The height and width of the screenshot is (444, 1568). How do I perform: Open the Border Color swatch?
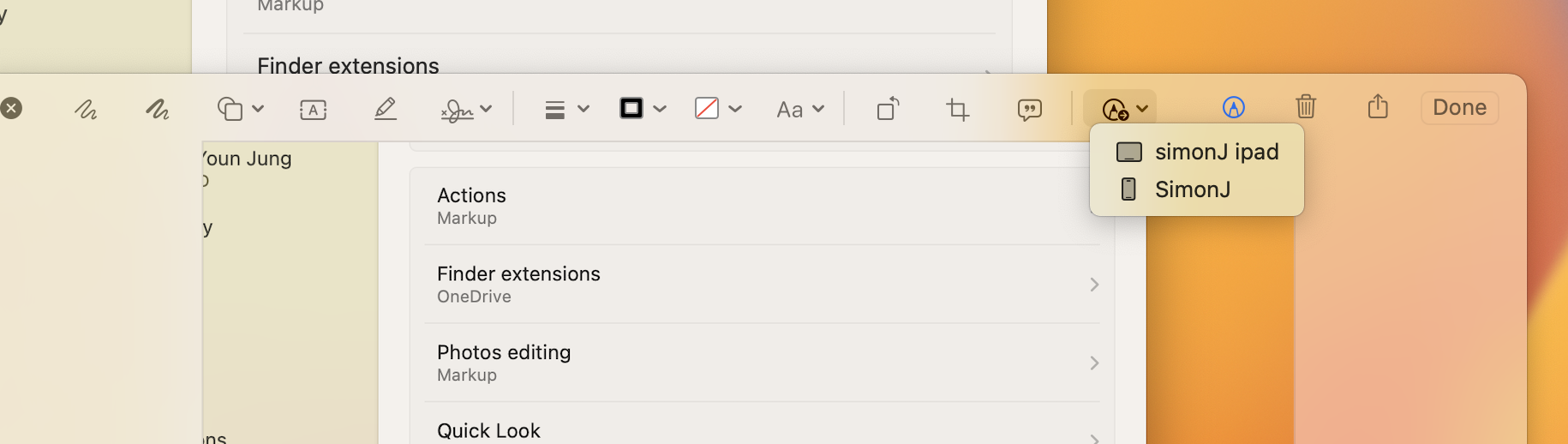tap(631, 108)
